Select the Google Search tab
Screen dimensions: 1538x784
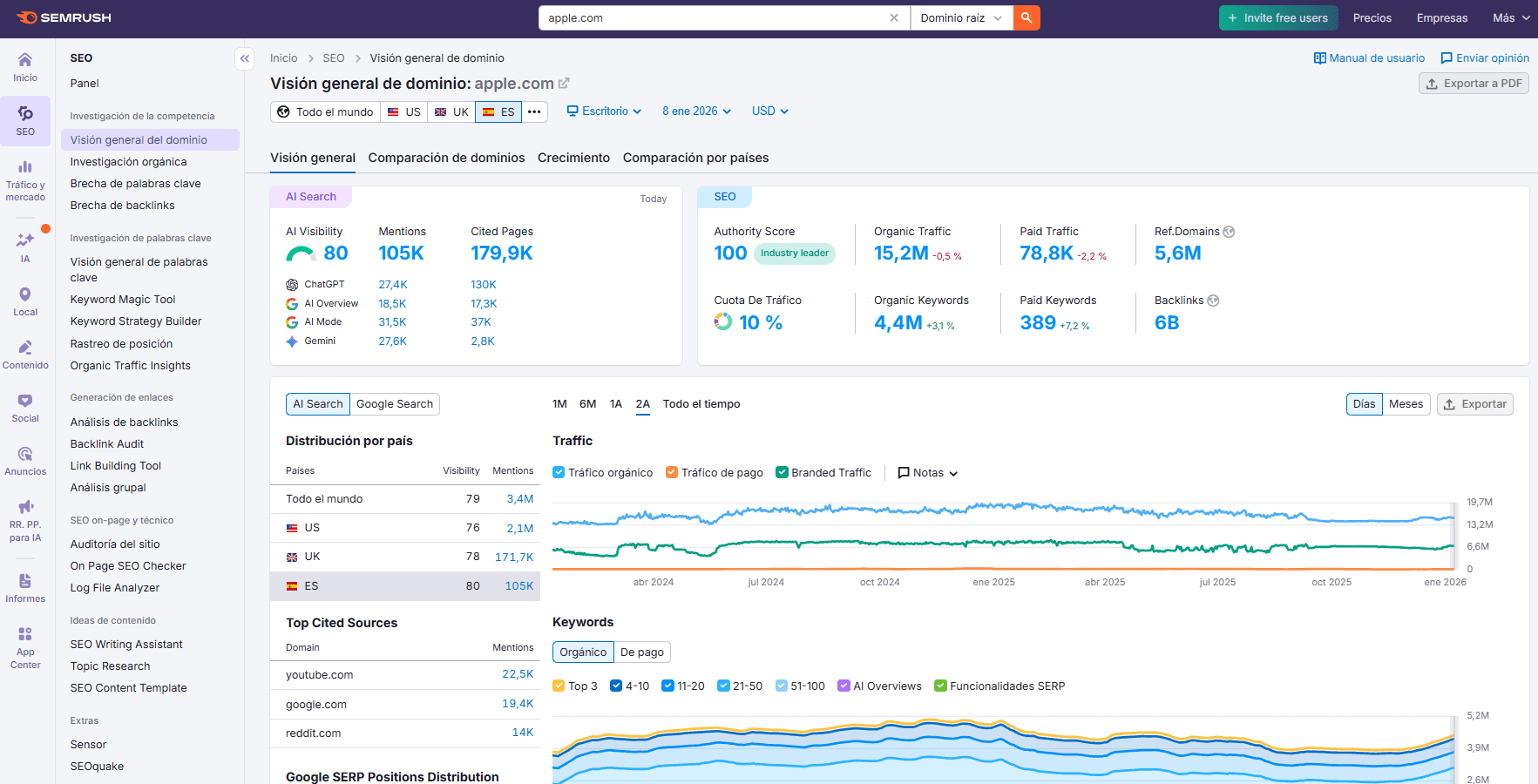(395, 403)
